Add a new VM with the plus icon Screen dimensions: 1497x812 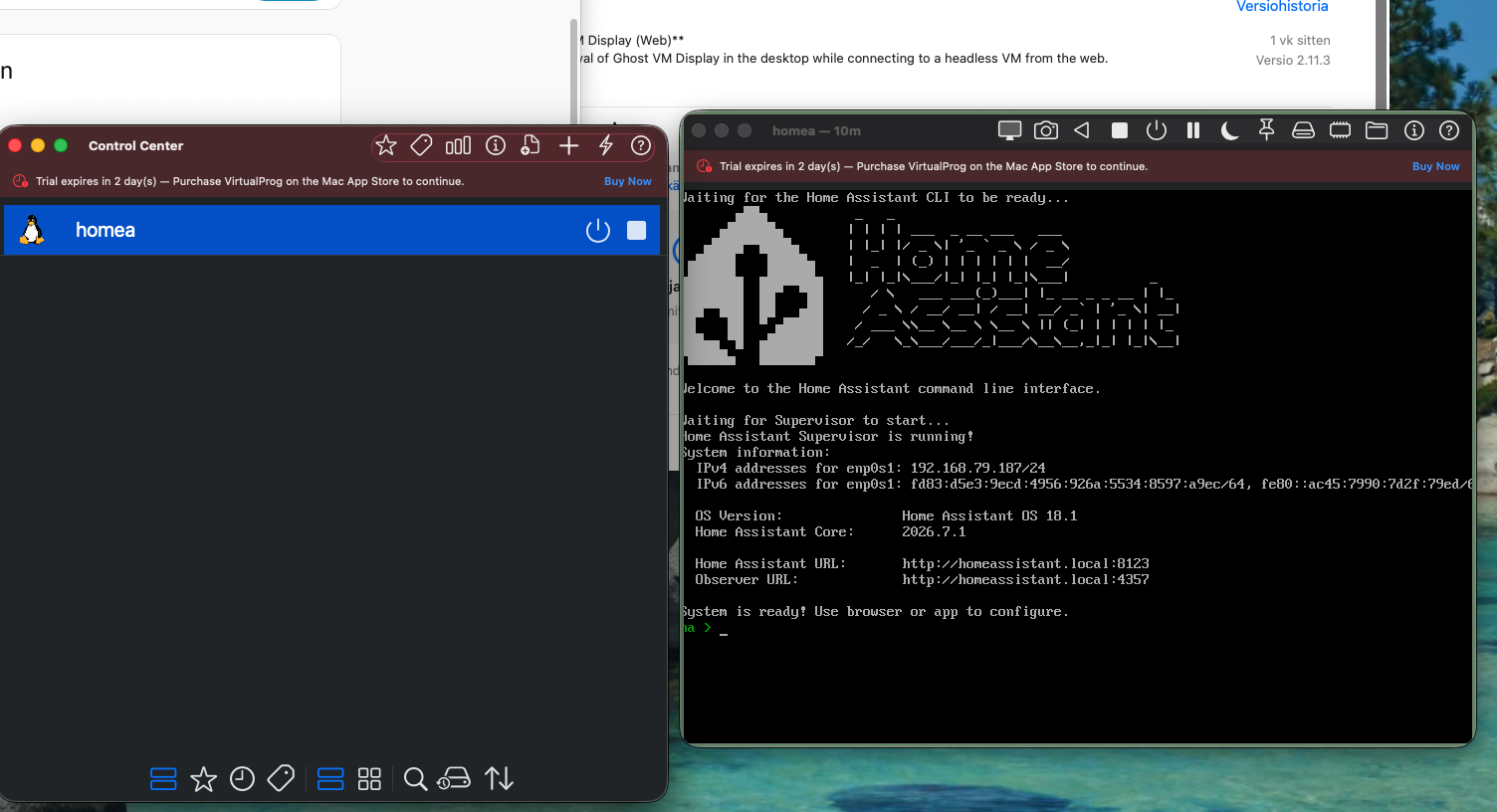click(x=568, y=146)
